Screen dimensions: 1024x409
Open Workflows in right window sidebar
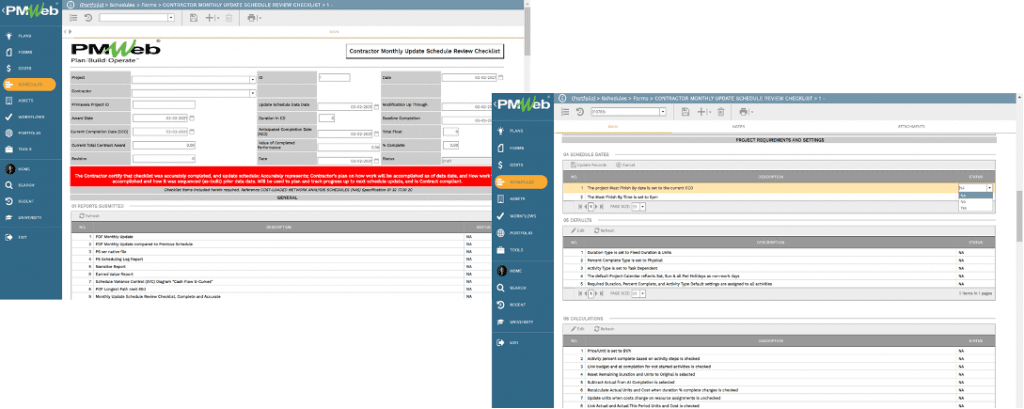click(x=519, y=216)
